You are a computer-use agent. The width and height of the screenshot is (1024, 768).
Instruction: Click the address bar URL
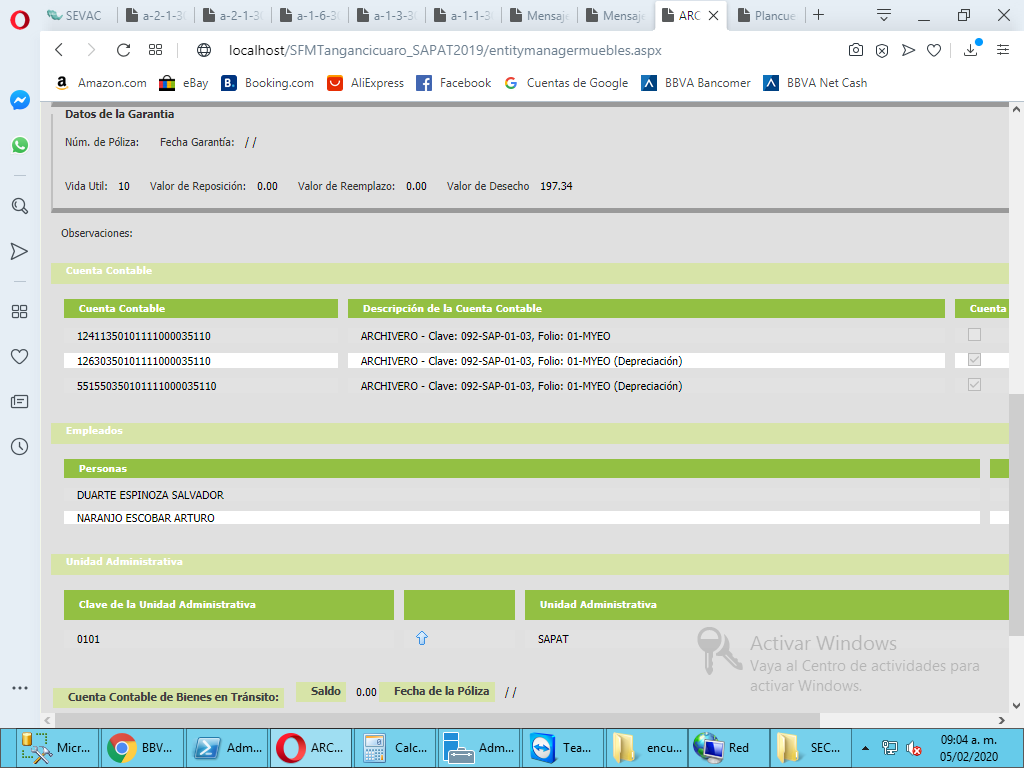pyautogui.click(x=445, y=50)
